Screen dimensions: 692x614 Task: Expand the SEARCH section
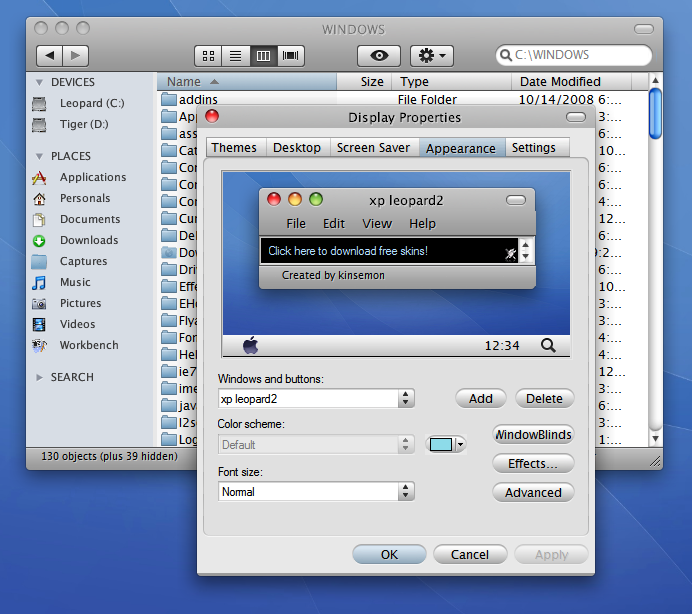pos(39,377)
